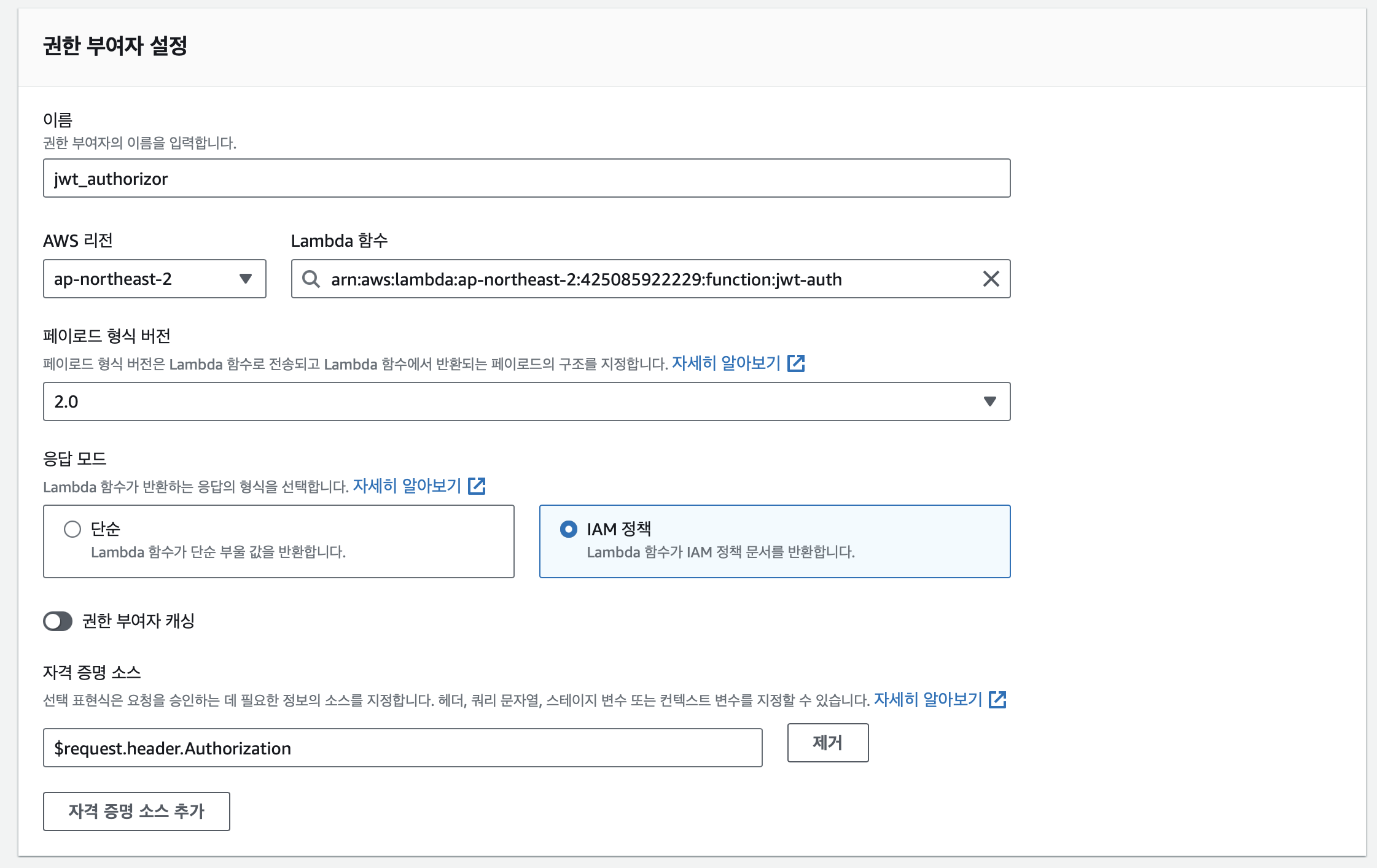This screenshot has height=868, width=1377.
Task: Click the Lambda function ARN search field
Action: click(650, 279)
